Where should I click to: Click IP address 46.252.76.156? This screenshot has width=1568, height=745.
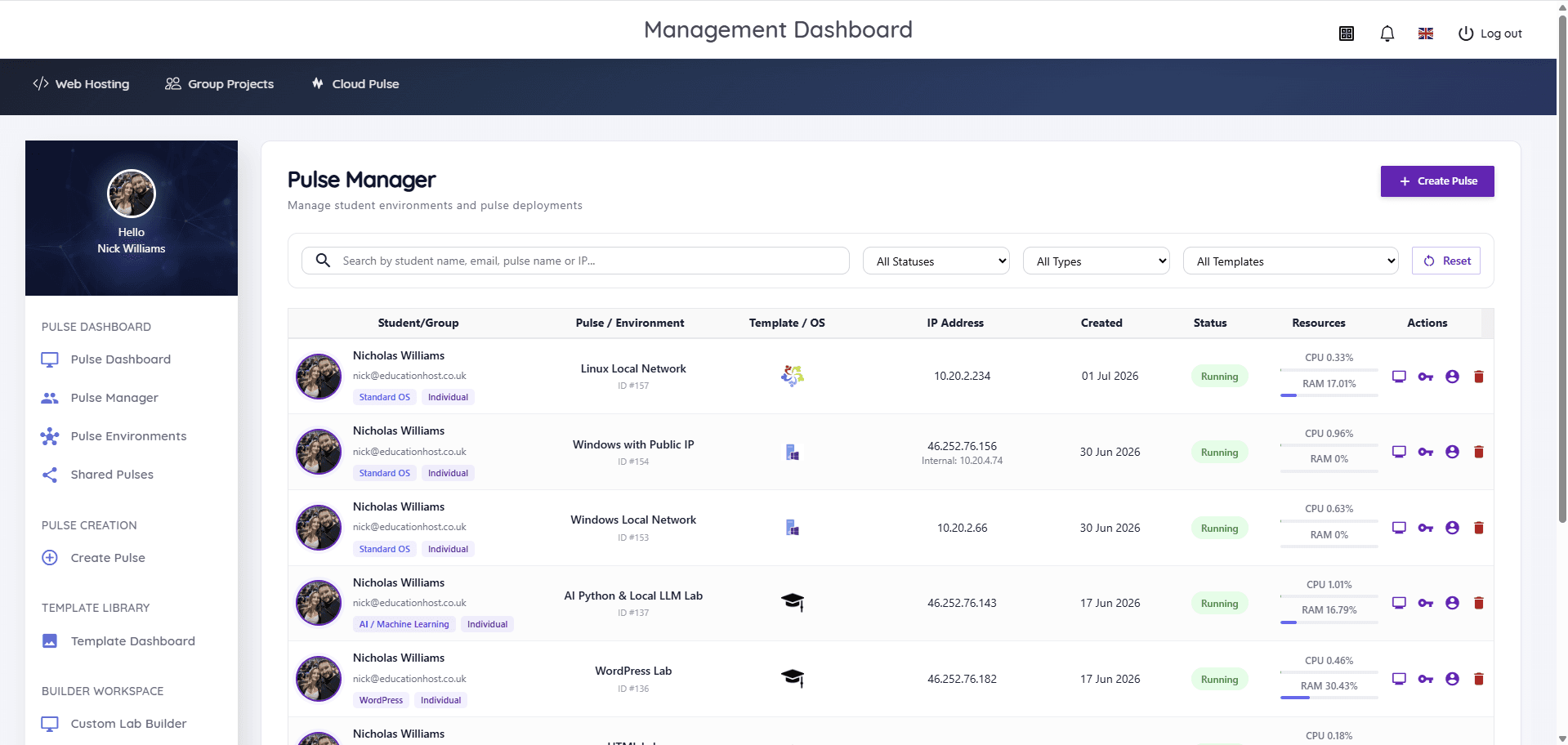coord(963,446)
